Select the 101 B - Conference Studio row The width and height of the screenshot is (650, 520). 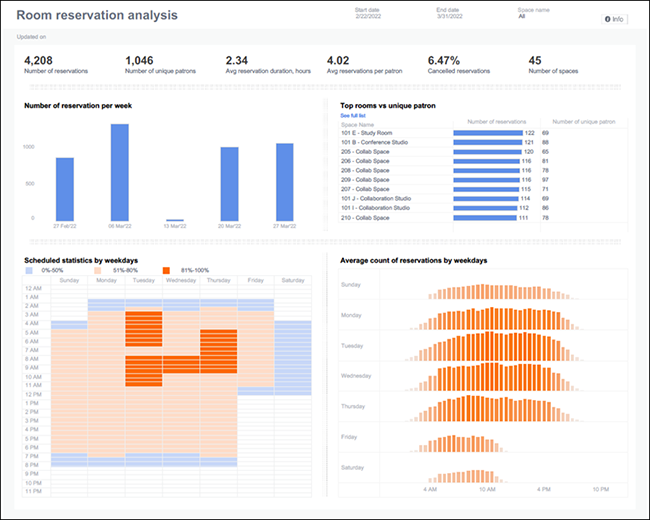coord(483,142)
